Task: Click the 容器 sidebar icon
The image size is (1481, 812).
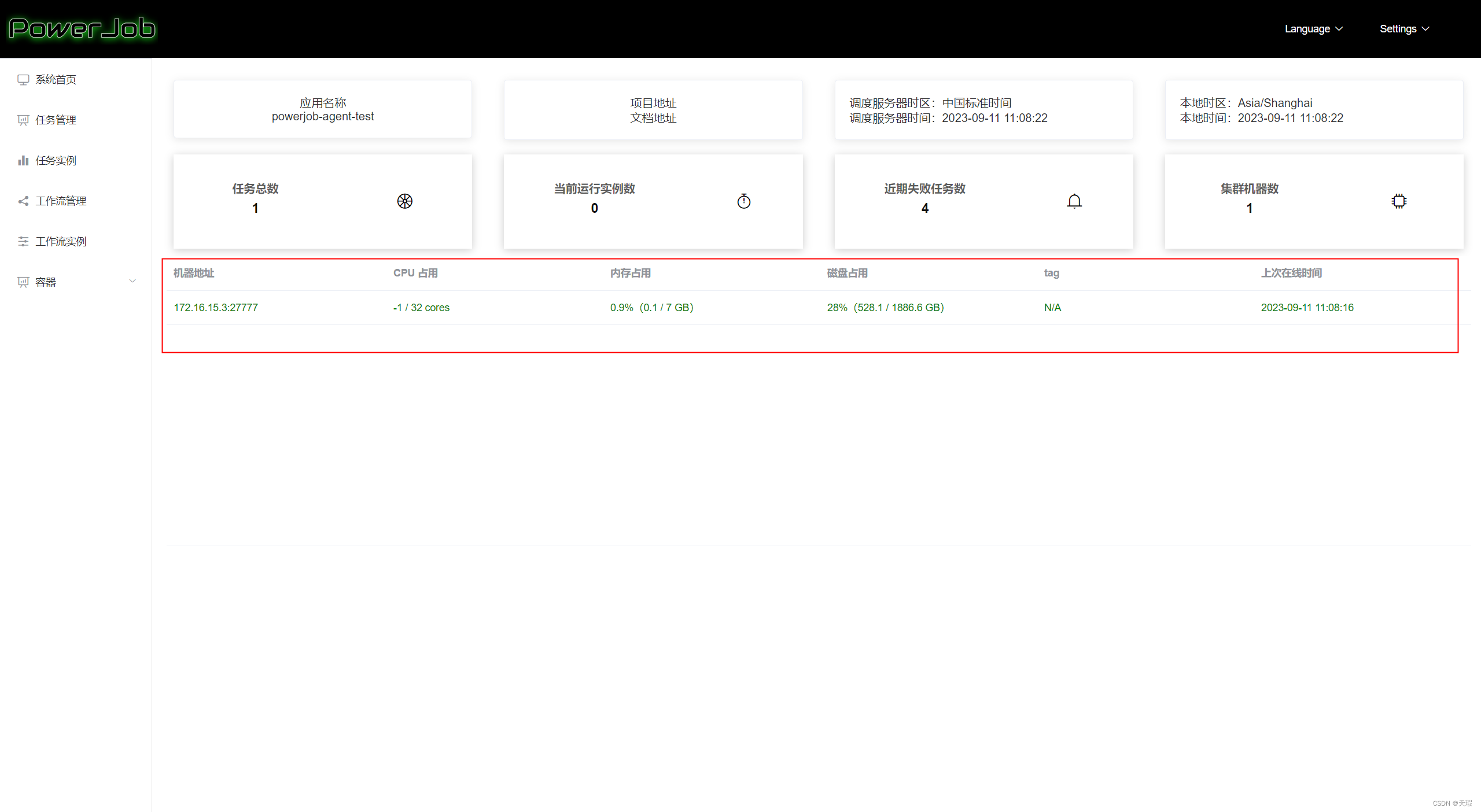Action: (23, 282)
